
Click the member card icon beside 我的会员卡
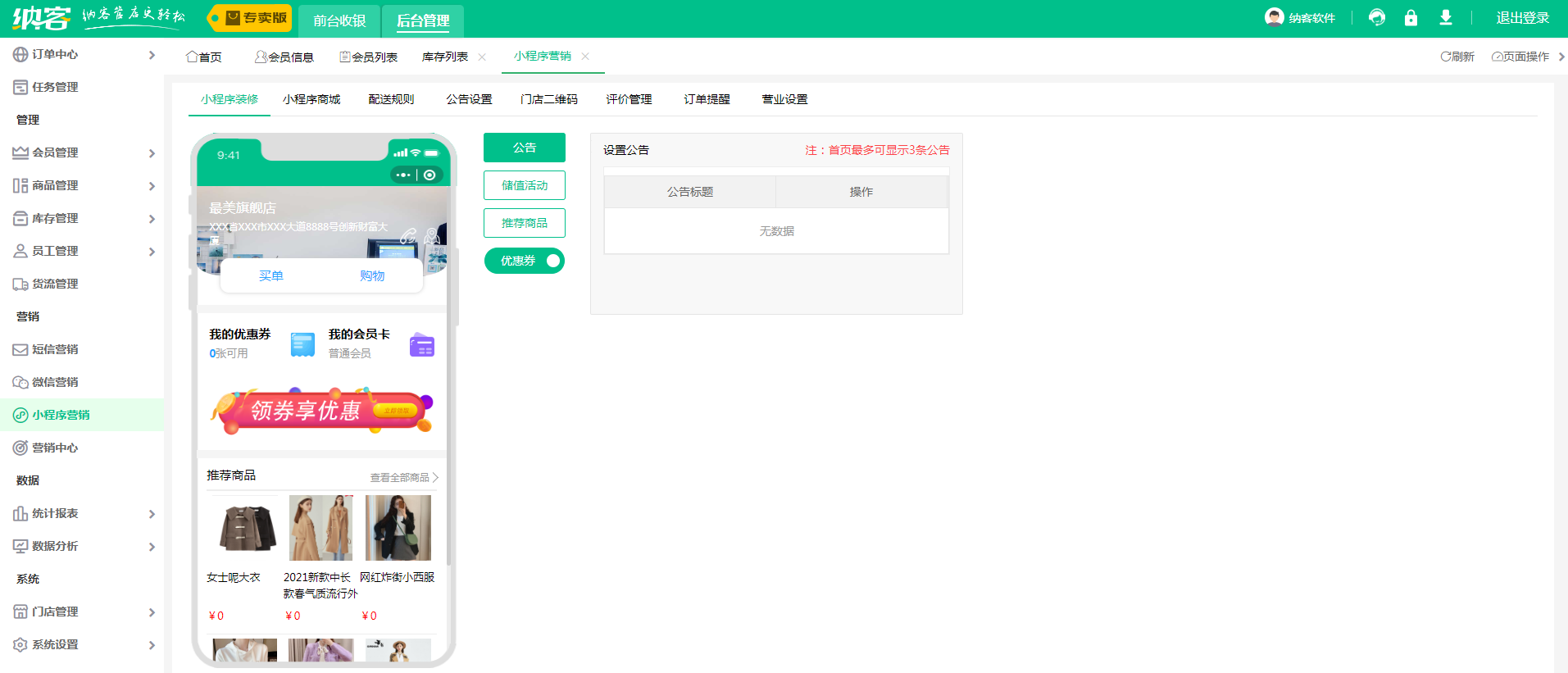click(422, 344)
